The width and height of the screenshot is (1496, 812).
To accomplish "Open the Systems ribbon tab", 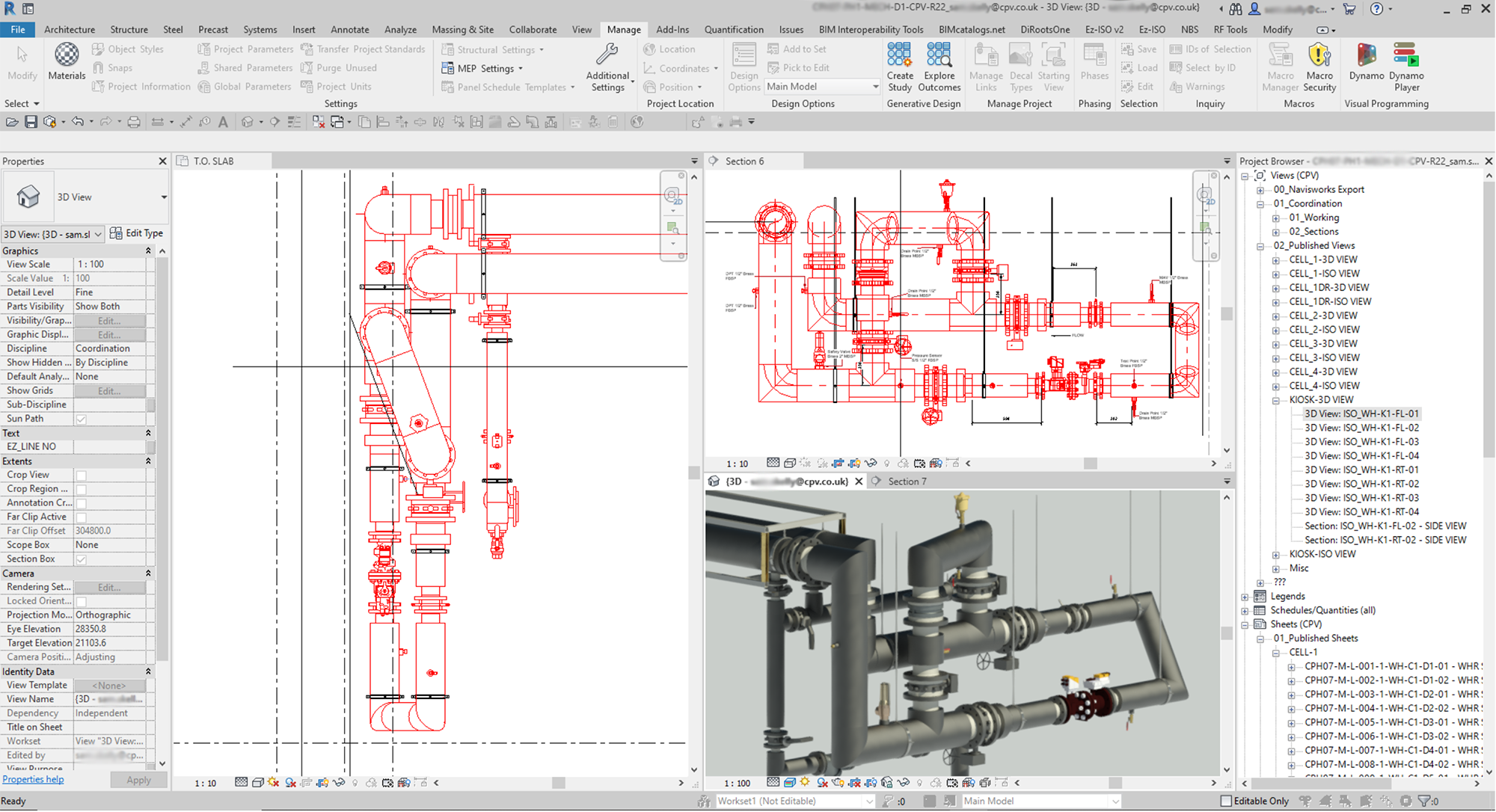I will pos(260,30).
